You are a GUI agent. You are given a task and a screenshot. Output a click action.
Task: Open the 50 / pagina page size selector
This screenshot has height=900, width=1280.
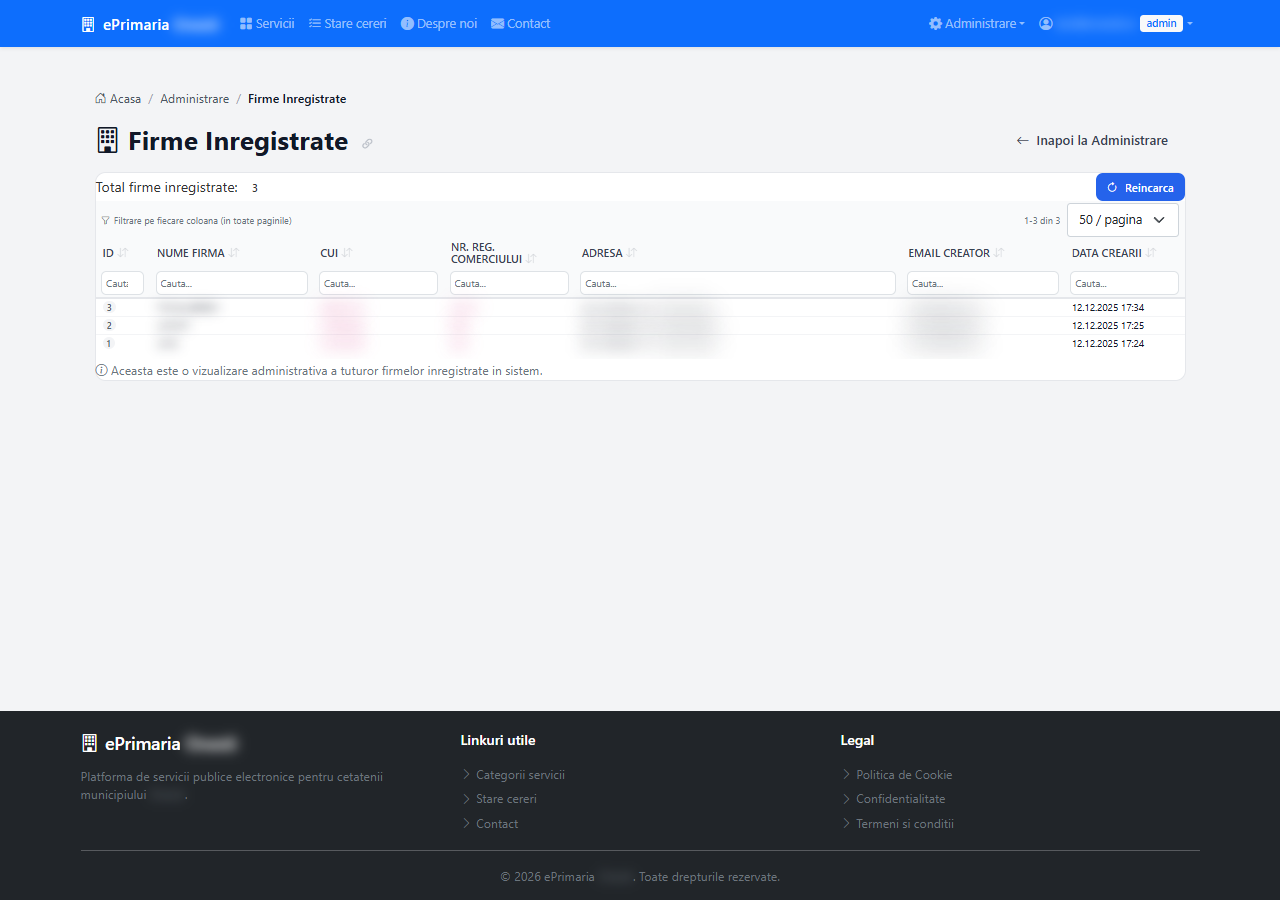tap(1123, 220)
